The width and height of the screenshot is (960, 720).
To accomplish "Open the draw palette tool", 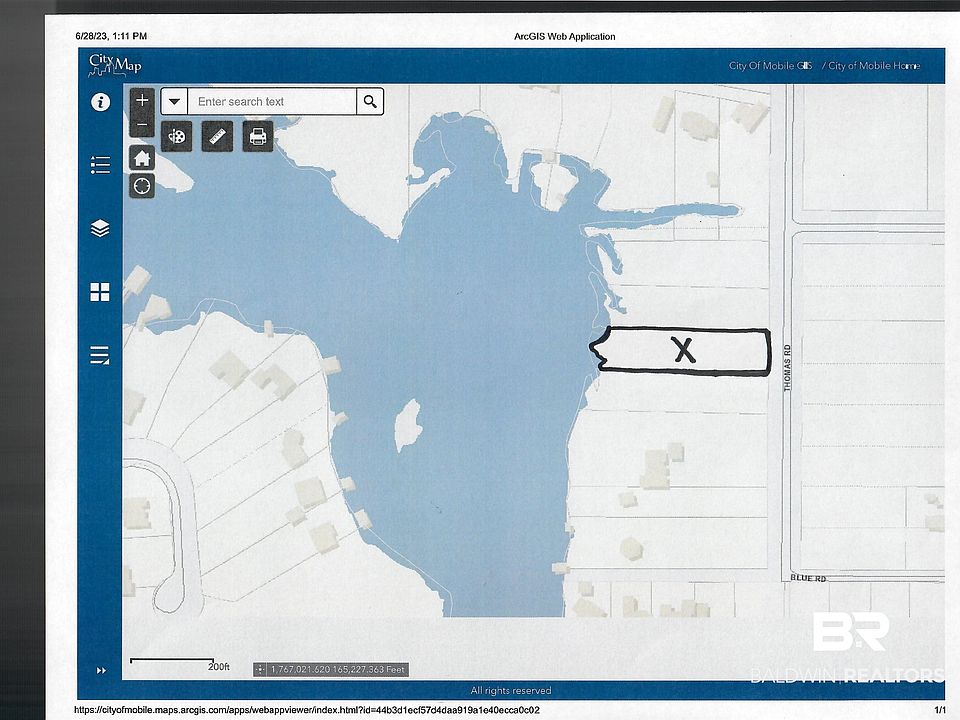I will (177, 136).
